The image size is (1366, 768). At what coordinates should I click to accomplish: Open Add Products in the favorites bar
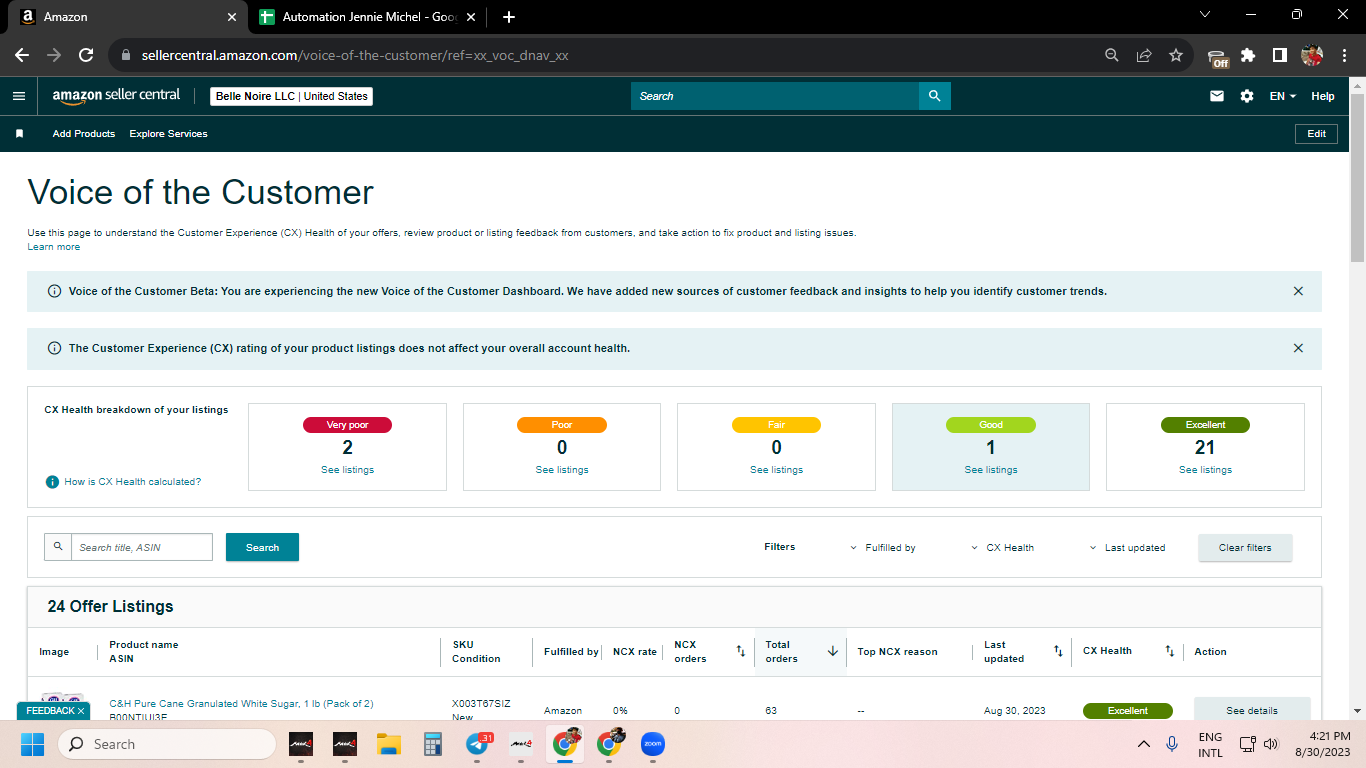[84, 133]
